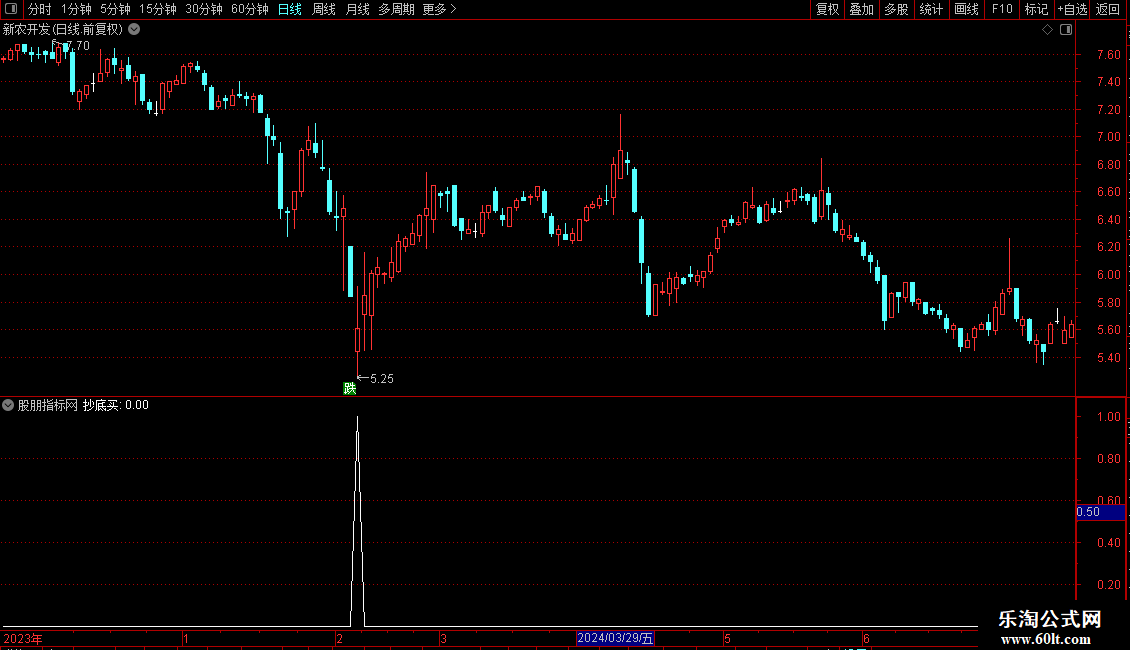Viewport: 1130px width, 650px height.
Task: Click the 5.25 low price label
Action: pos(382,379)
